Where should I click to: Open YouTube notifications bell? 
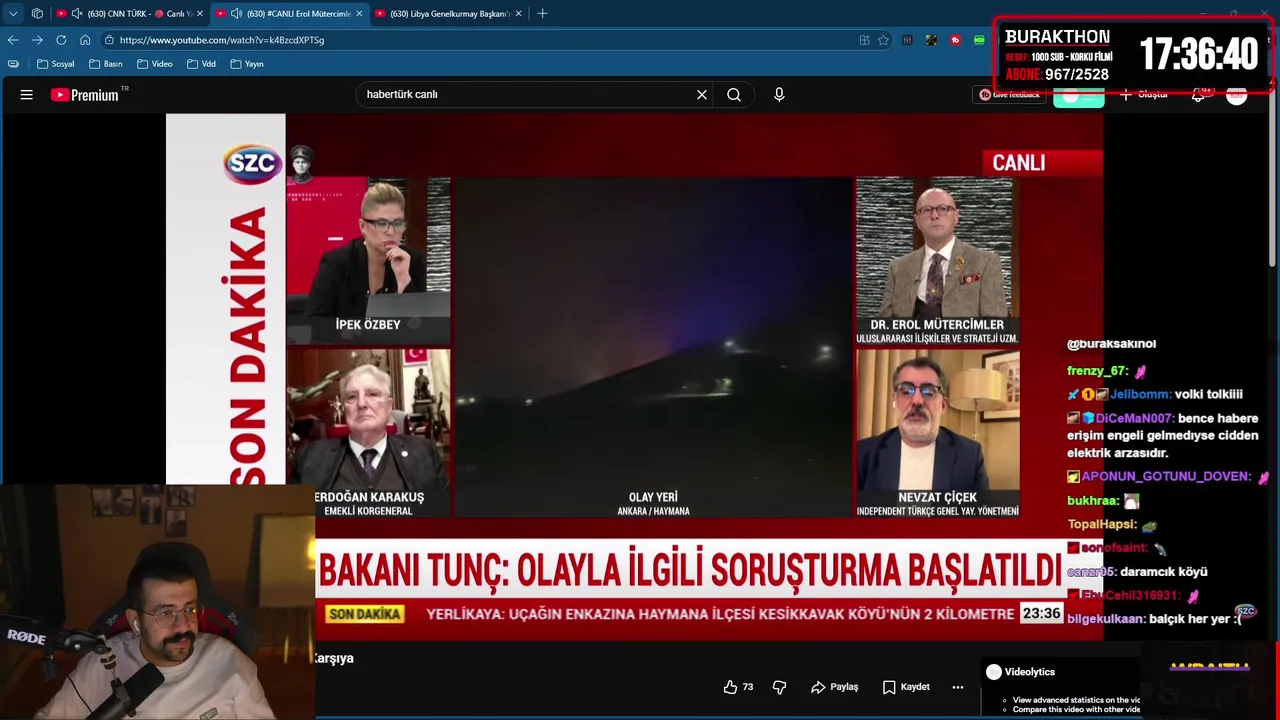tap(1199, 95)
